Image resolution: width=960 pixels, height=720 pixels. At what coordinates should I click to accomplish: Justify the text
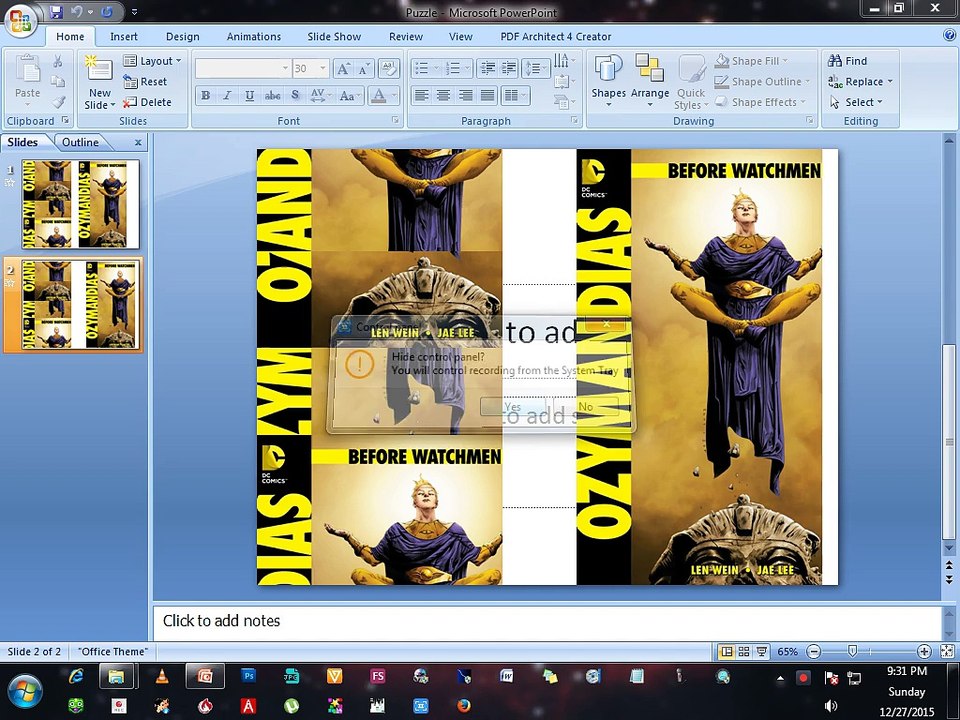pos(487,96)
